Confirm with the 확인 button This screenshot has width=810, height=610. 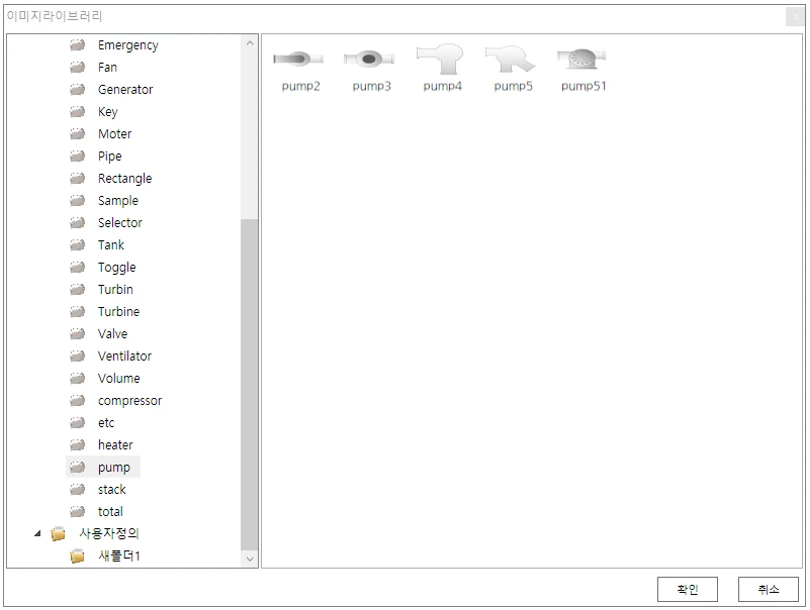click(687, 589)
